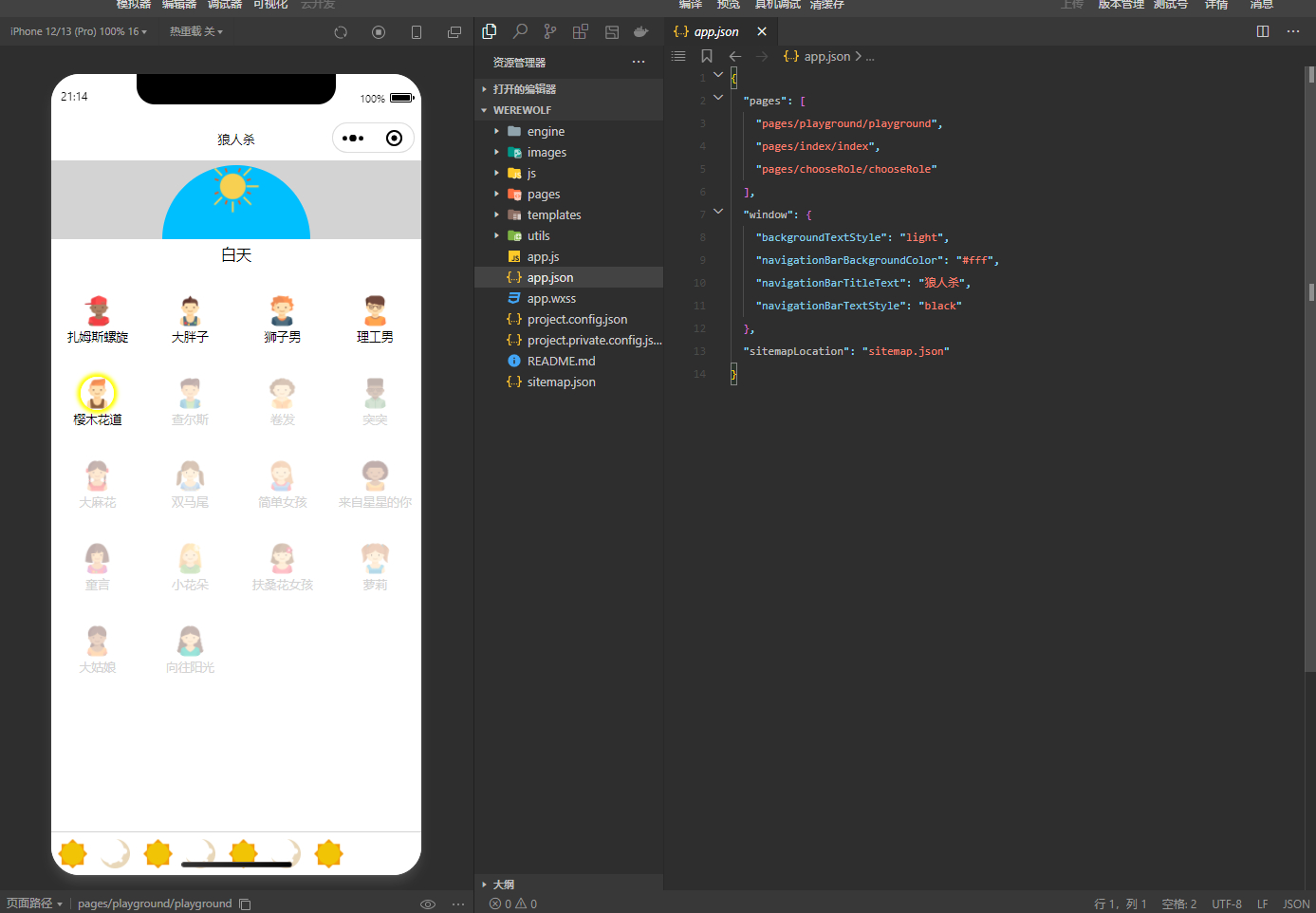Viewport: 1316px width, 913px height.
Task: Tap the first sun icon in phone bottom bar
Action: tap(73, 854)
